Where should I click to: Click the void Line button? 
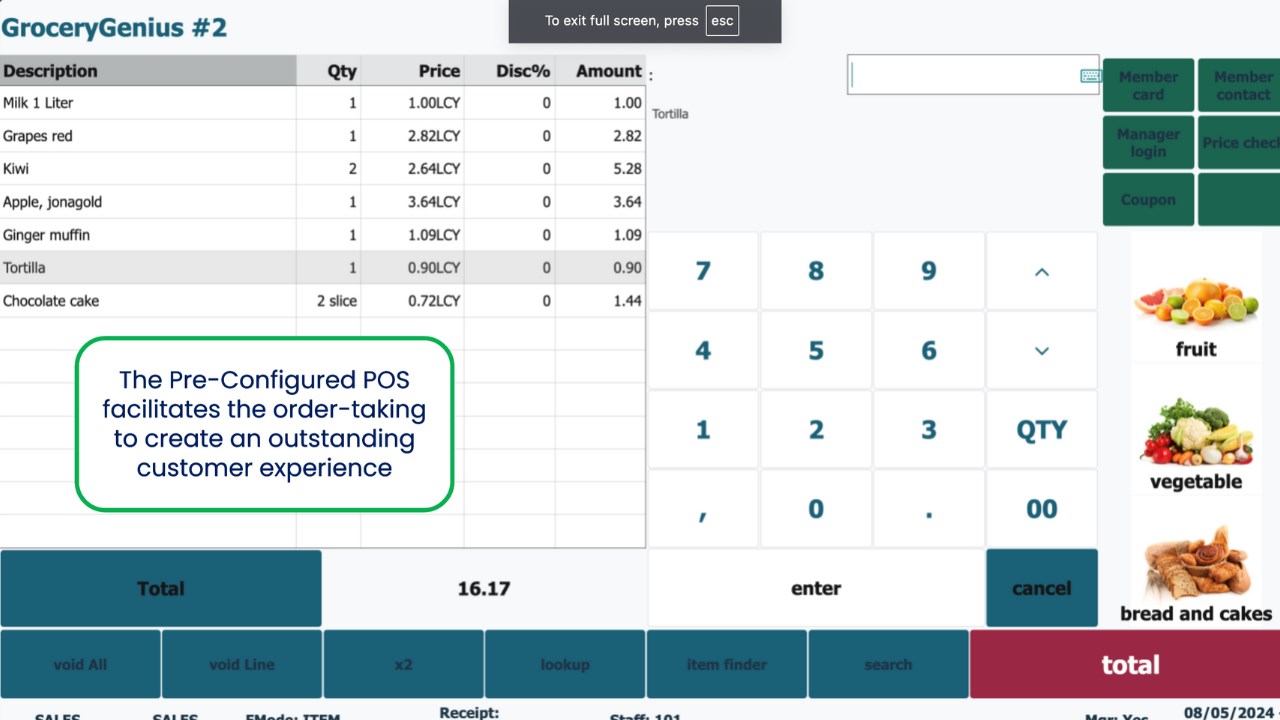click(x=242, y=664)
